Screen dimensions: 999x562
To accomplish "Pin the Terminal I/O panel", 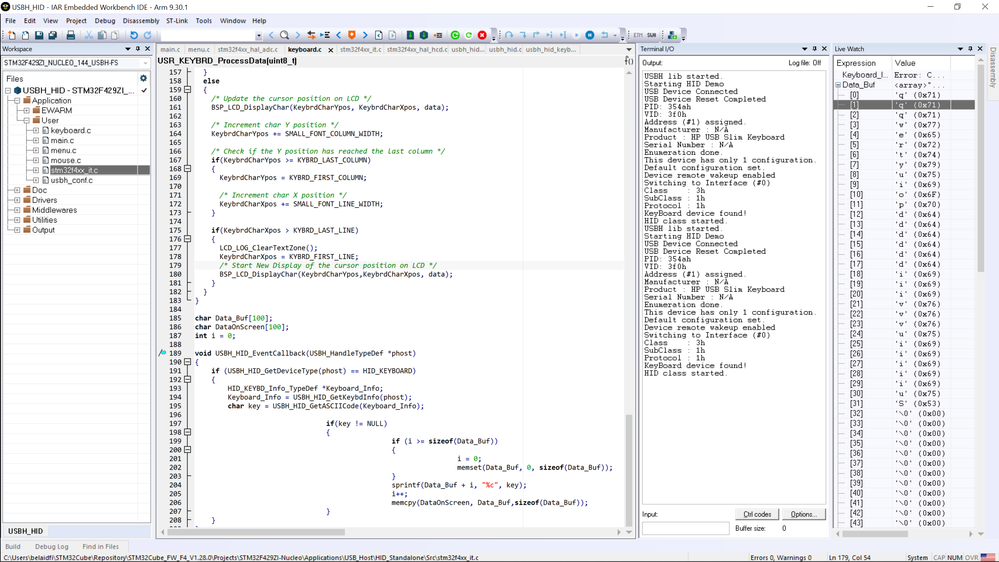I will pyautogui.click(x=814, y=49).
